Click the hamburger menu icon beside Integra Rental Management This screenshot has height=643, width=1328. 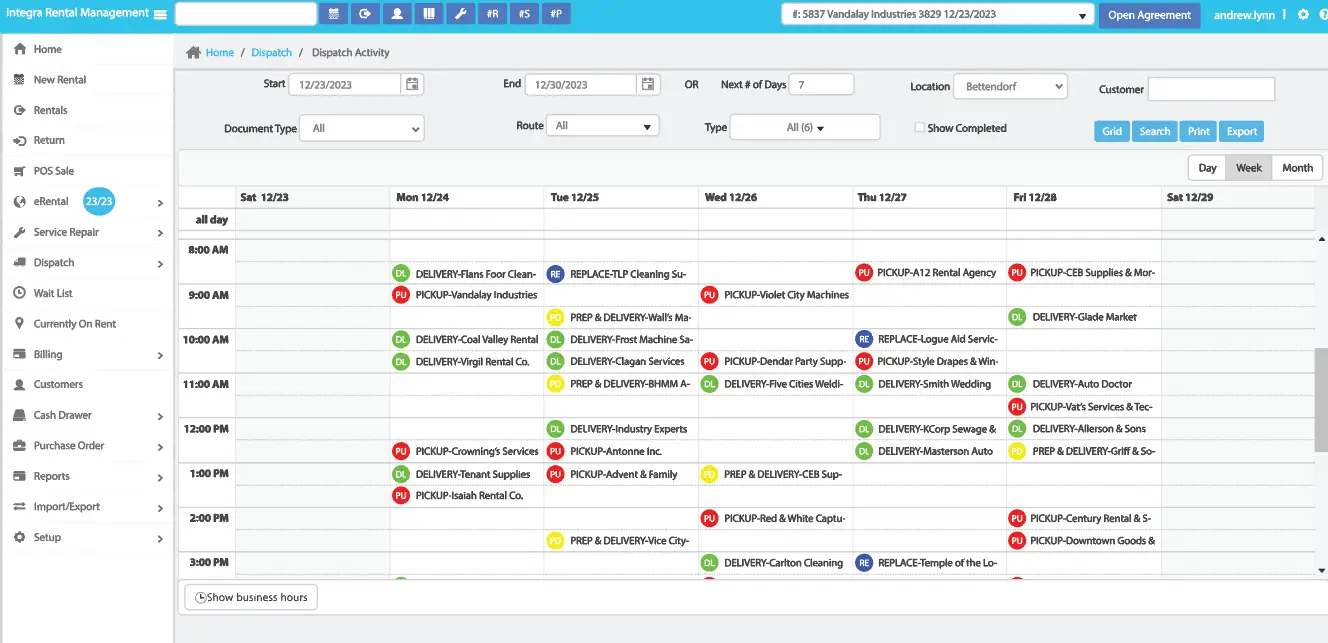pos(160,14)
